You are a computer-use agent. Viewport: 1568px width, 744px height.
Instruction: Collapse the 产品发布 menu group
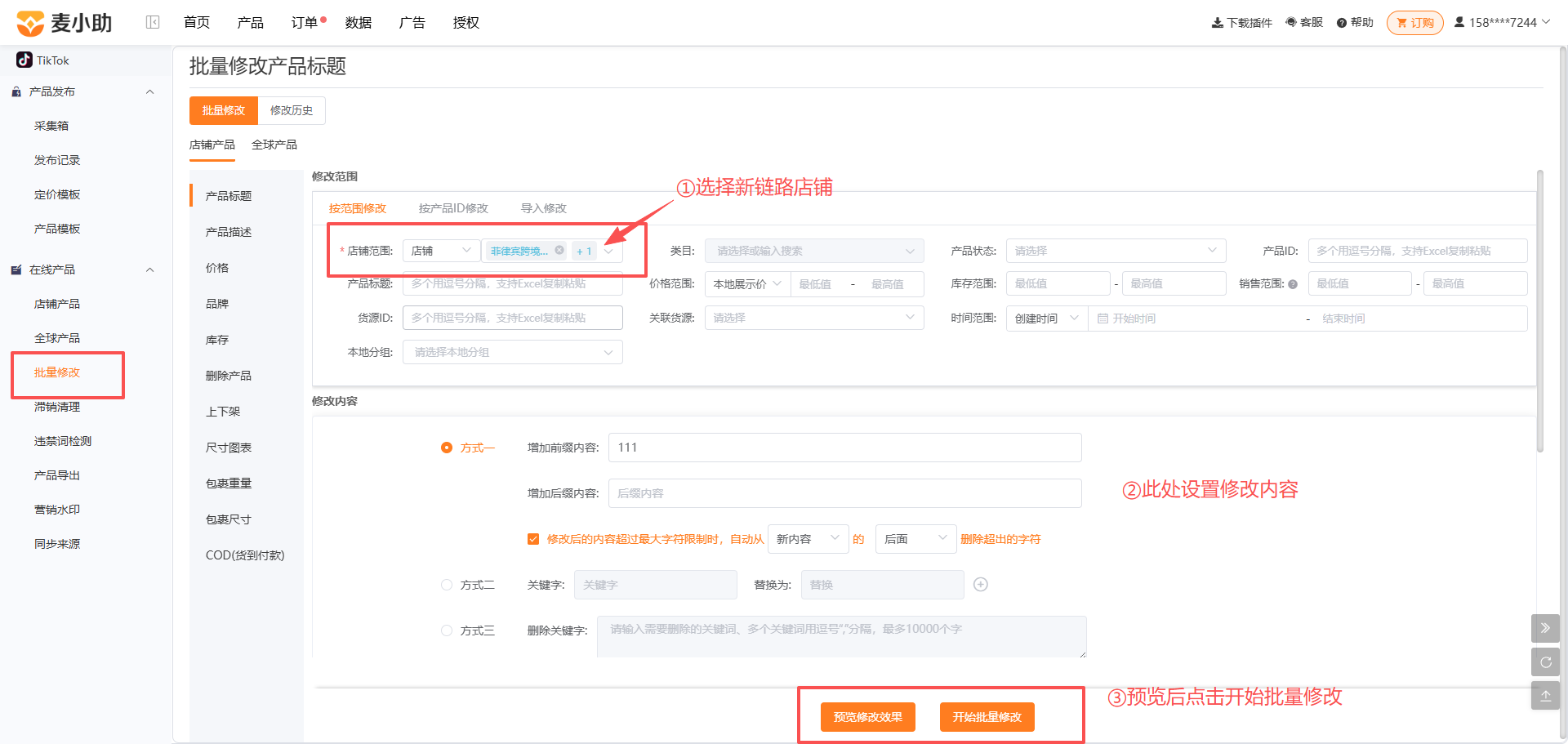tap(149, 91)
